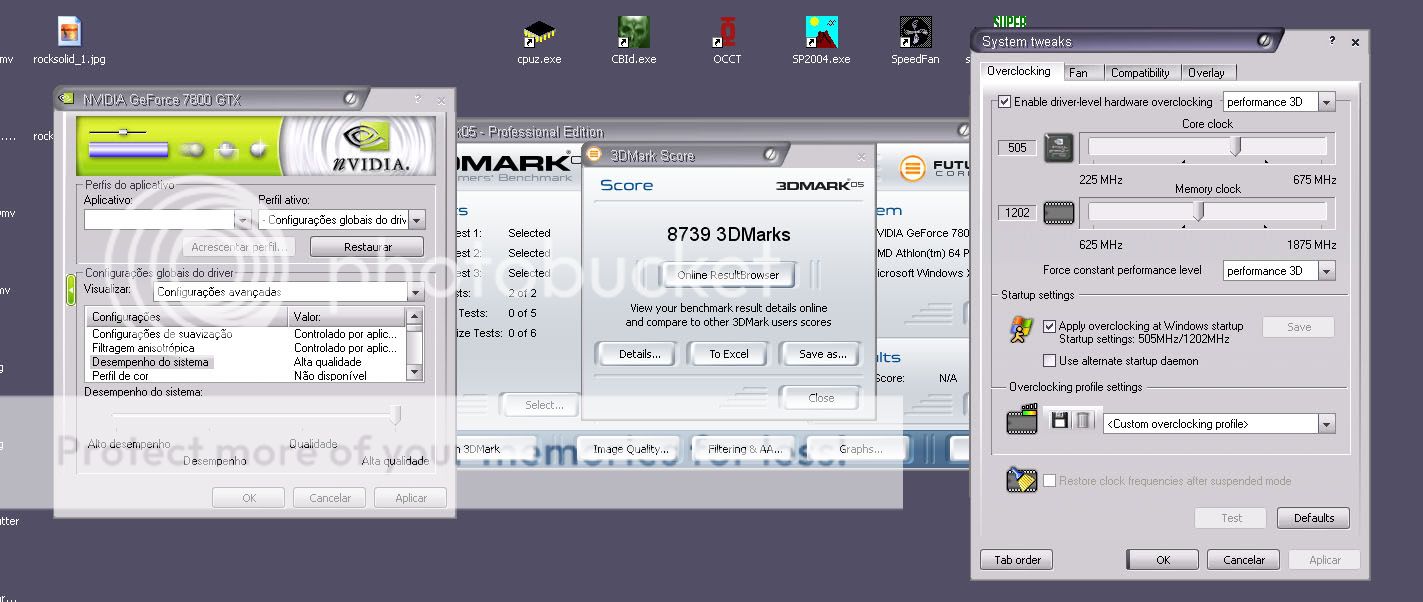
Task: Select Filtragem anisotrópica list row
Action: (247, 348)
